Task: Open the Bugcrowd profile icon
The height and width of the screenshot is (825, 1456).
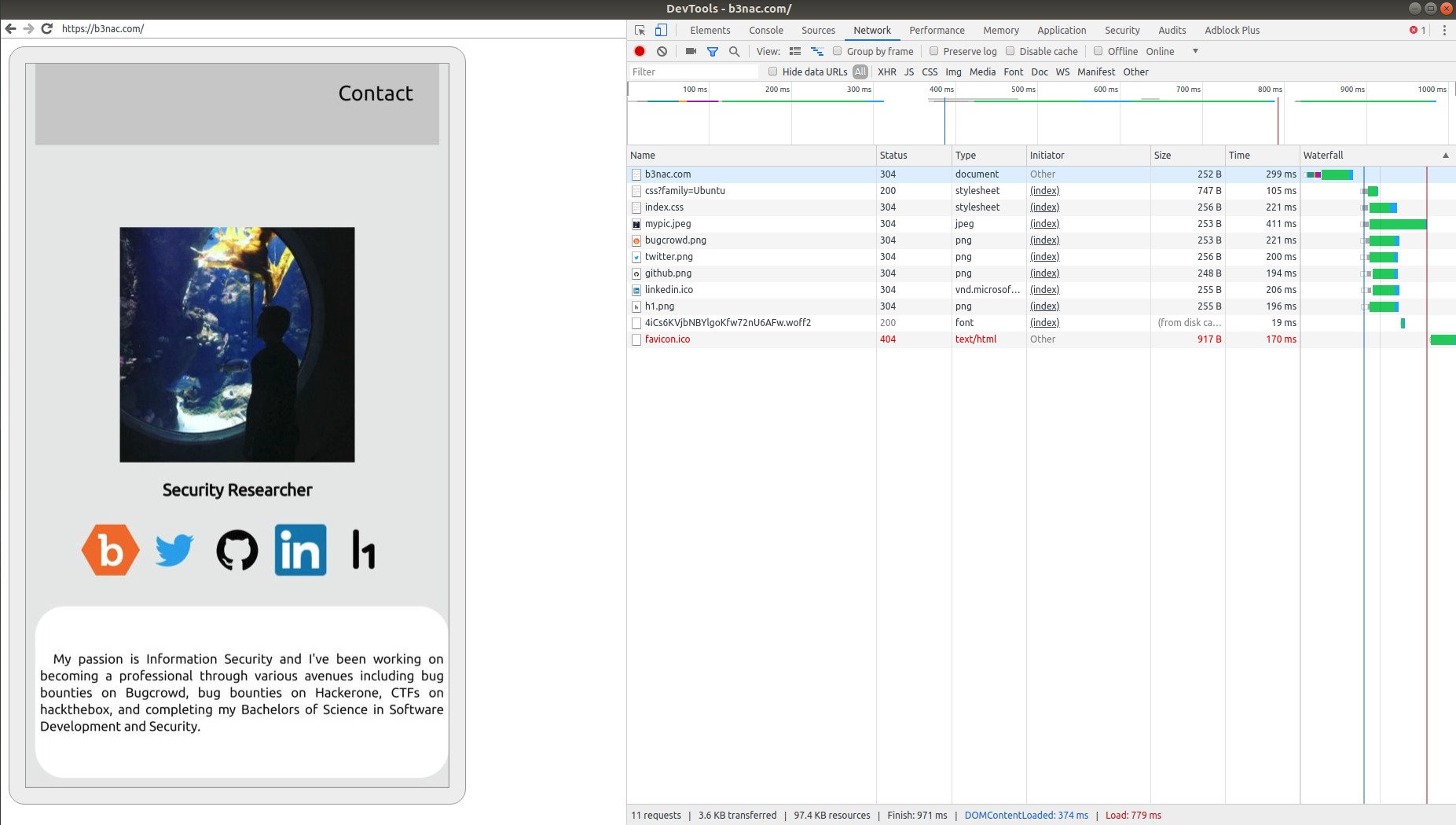Action: [x=111, y=550]
